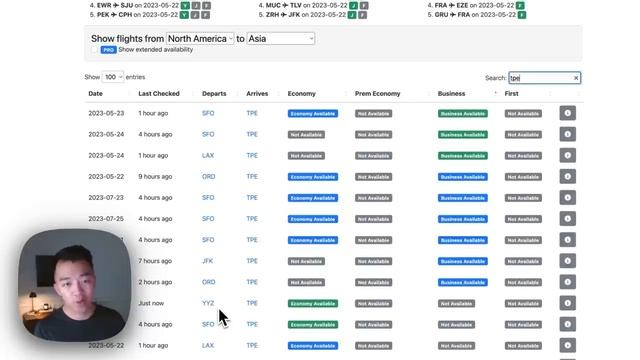
Task: Click the 'Just now' cell
Action: 151,303
